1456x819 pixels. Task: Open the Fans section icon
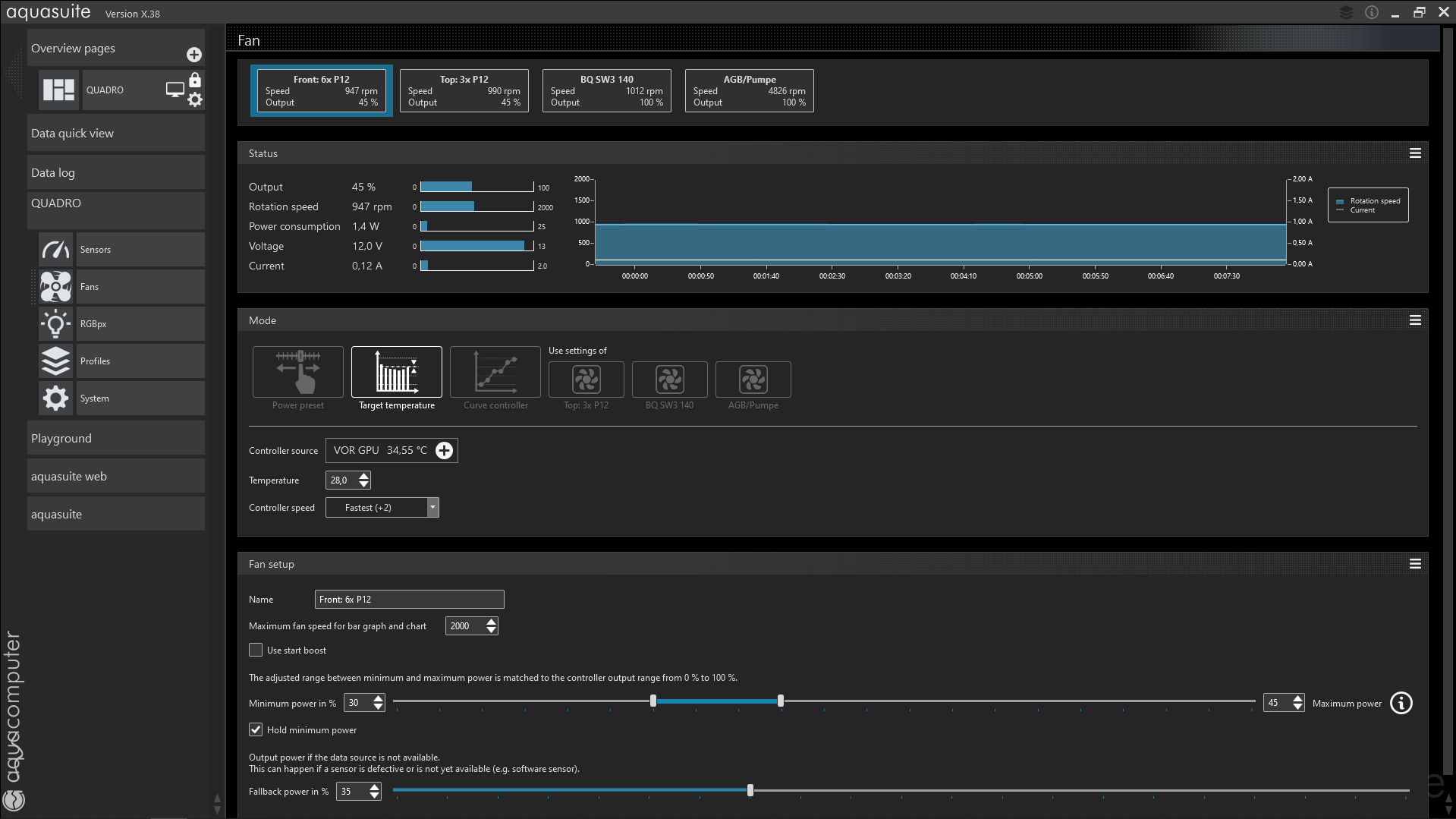tap(55, 286)
